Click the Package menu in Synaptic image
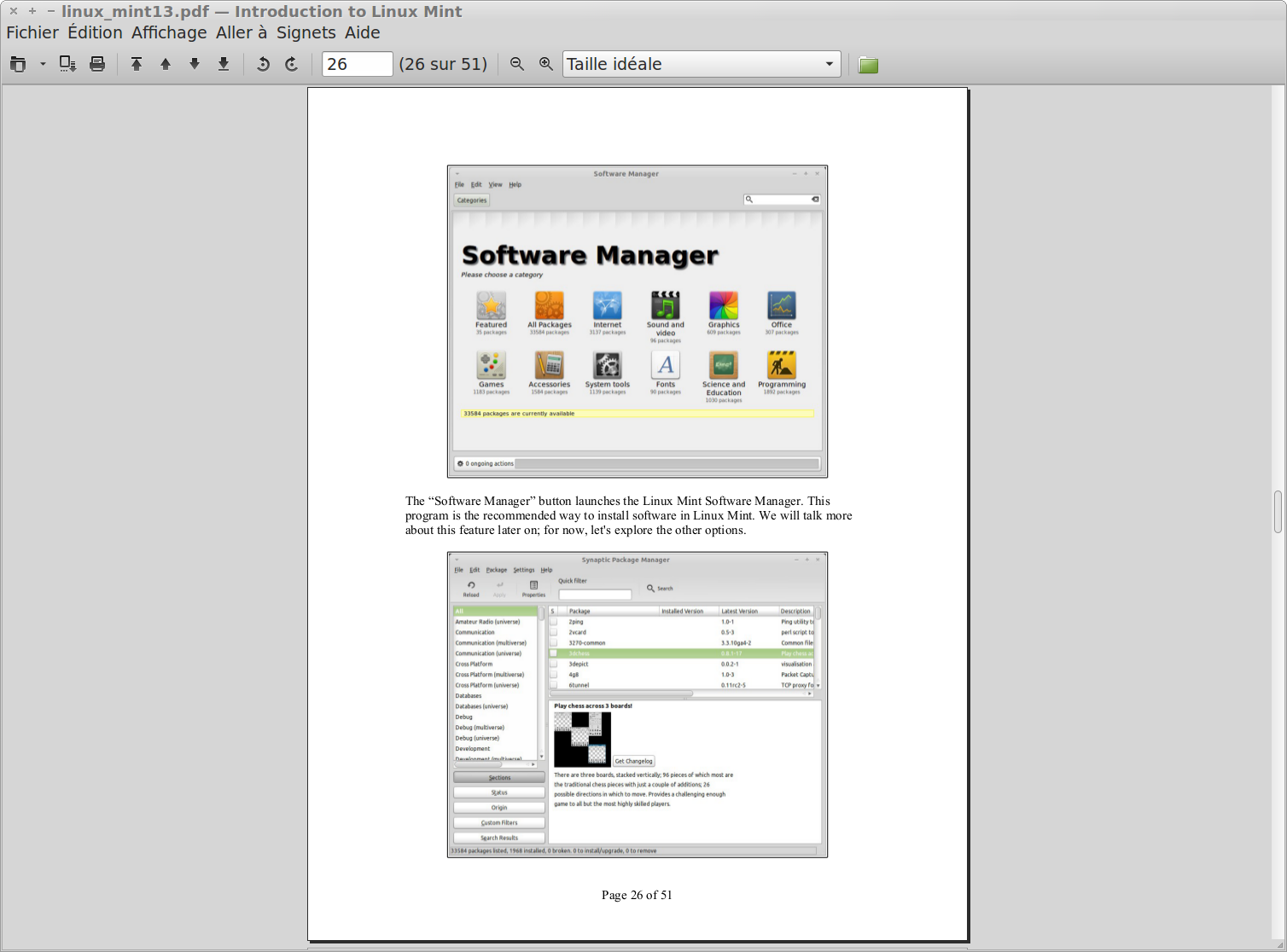The height and width of the screenshot is (952, 1287). click(x=497, y=570)
